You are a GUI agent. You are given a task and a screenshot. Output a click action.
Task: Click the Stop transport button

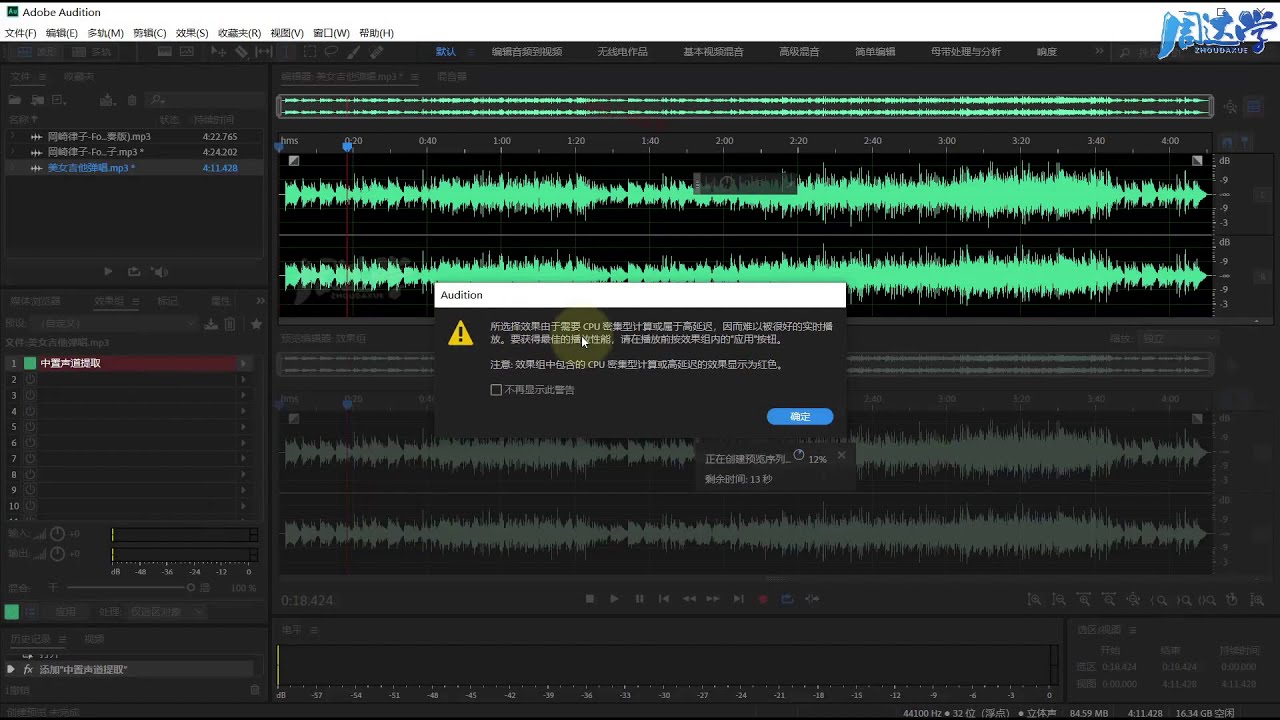pyautogui.click(x=589, y=599)
